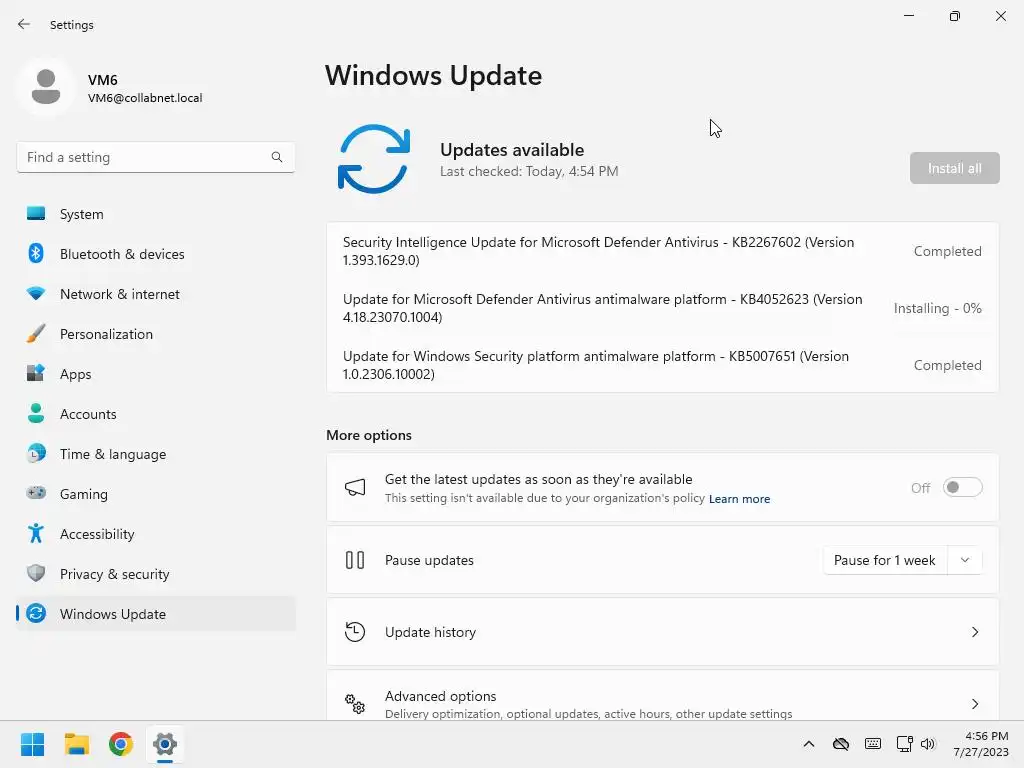1024x768 pixels.
Task: Click the Install all button
Action: [954, 168]
